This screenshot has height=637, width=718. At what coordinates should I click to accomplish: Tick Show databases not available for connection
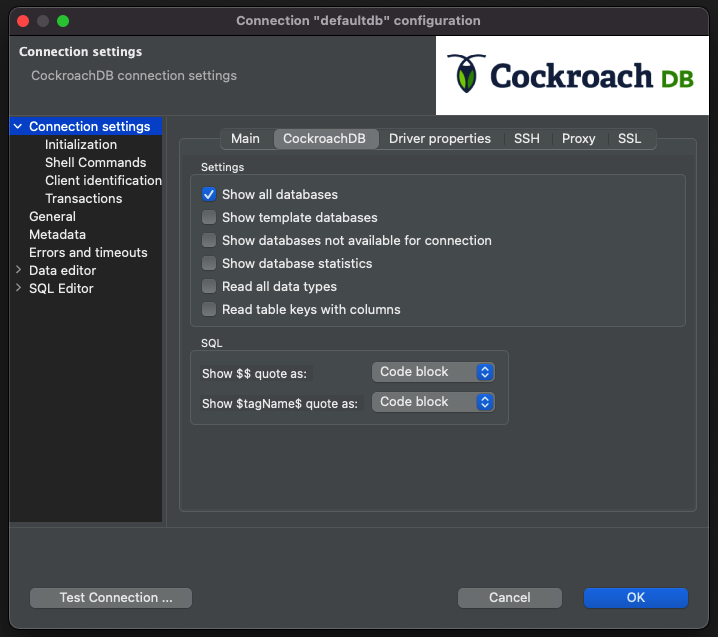209,240
